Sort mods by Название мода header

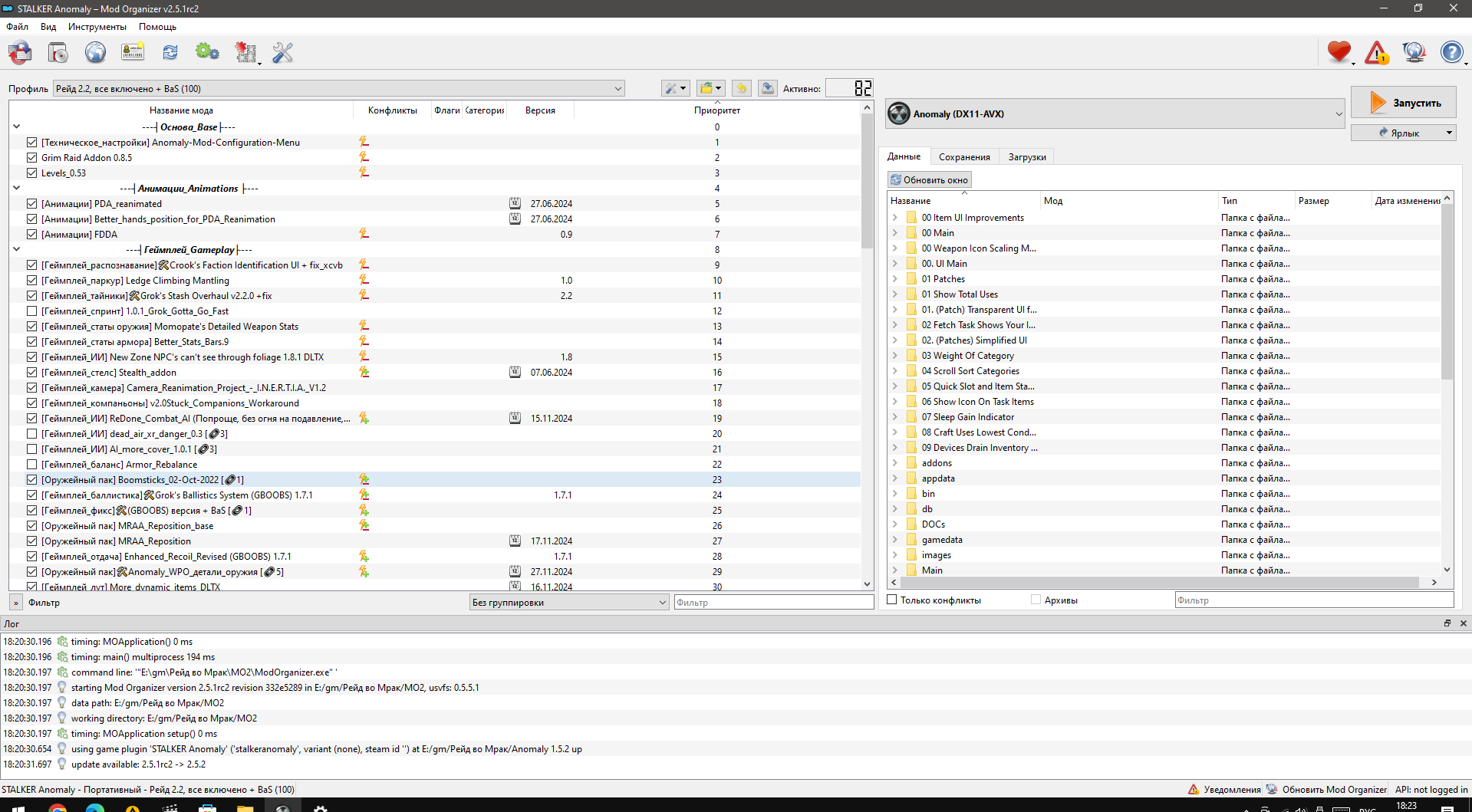pos(181,110)
